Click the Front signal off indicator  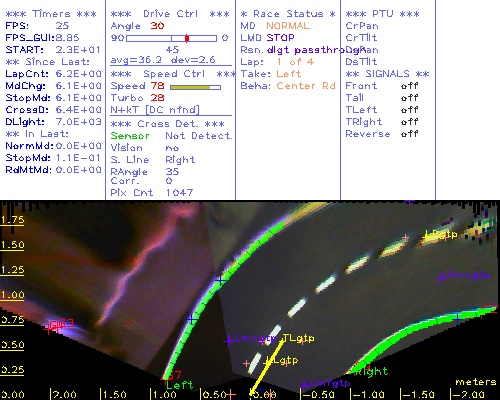tap(409, 86)
